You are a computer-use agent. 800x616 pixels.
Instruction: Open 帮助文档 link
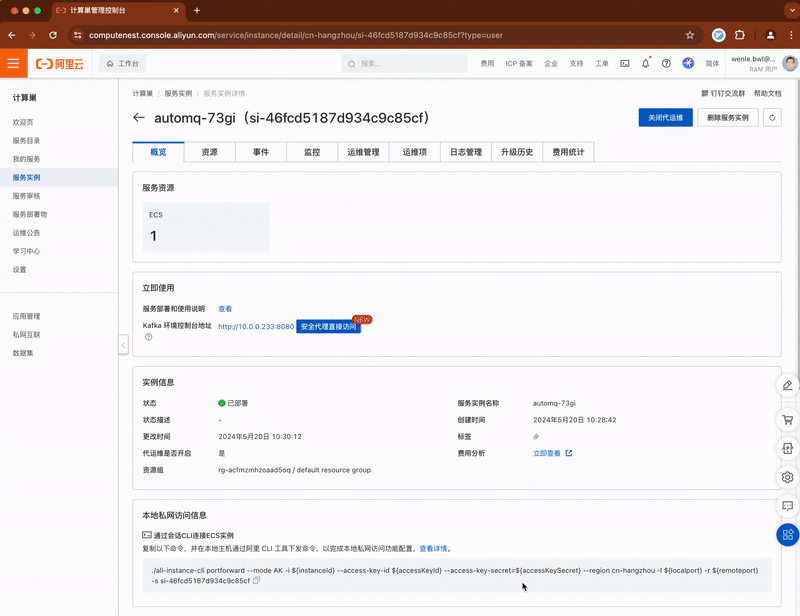(x=767, y=93)
